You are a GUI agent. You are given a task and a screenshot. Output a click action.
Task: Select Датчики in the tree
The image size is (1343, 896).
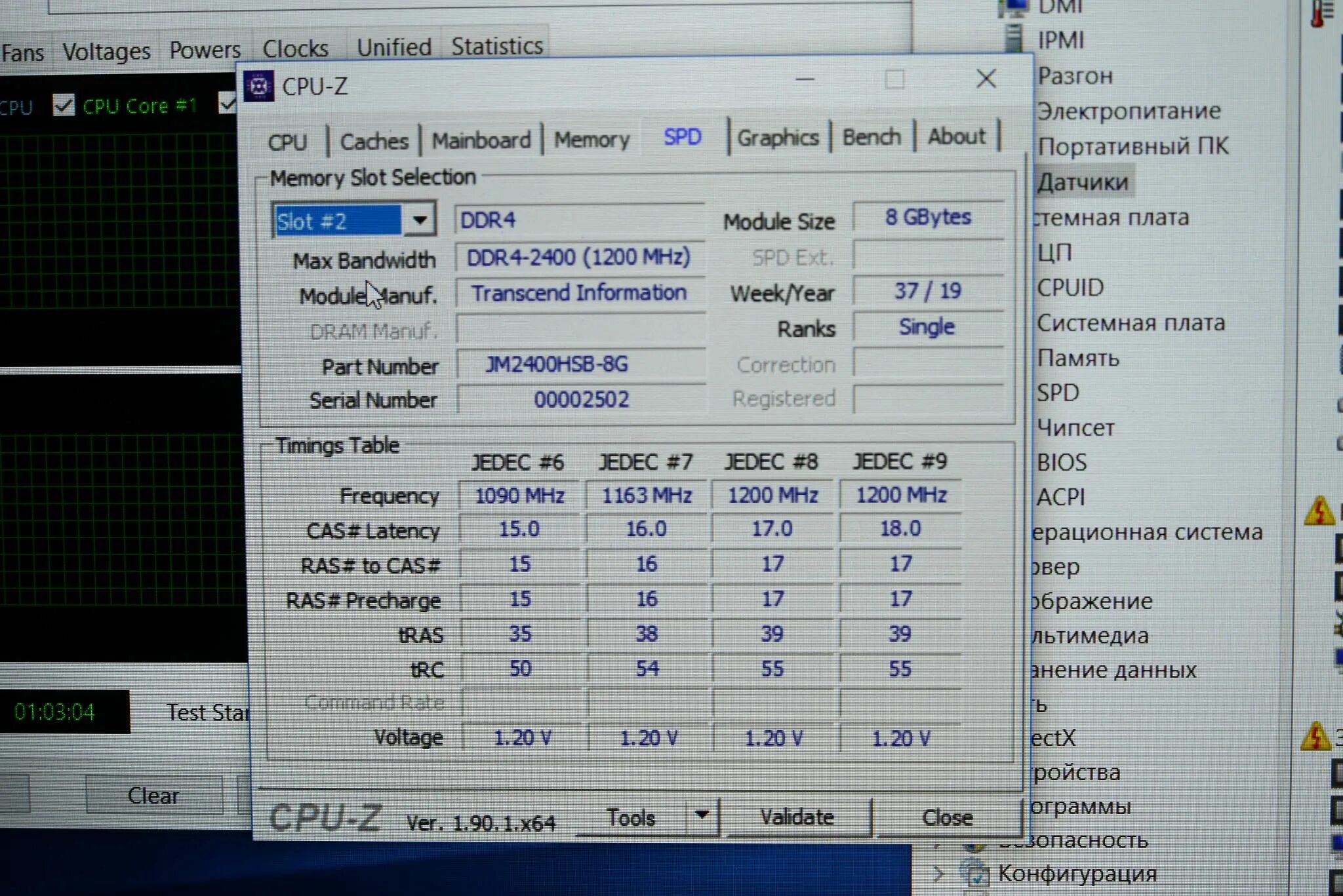[x=1083, y=182]
